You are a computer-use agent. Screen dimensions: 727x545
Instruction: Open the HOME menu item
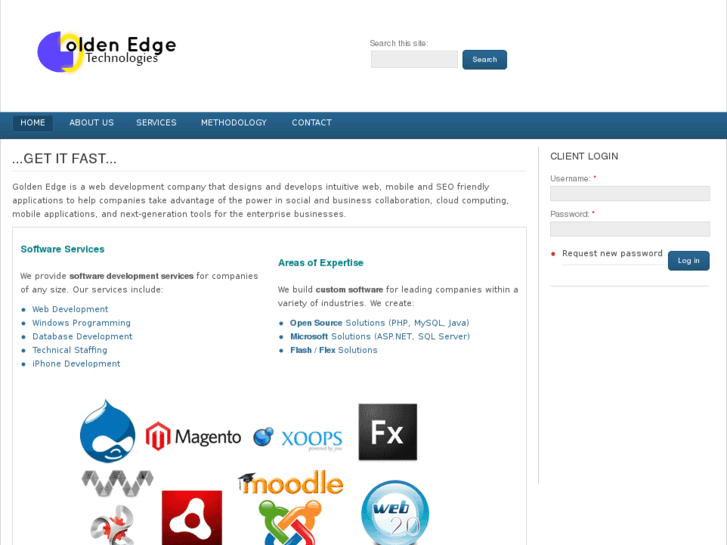click(x=33, y=123)
